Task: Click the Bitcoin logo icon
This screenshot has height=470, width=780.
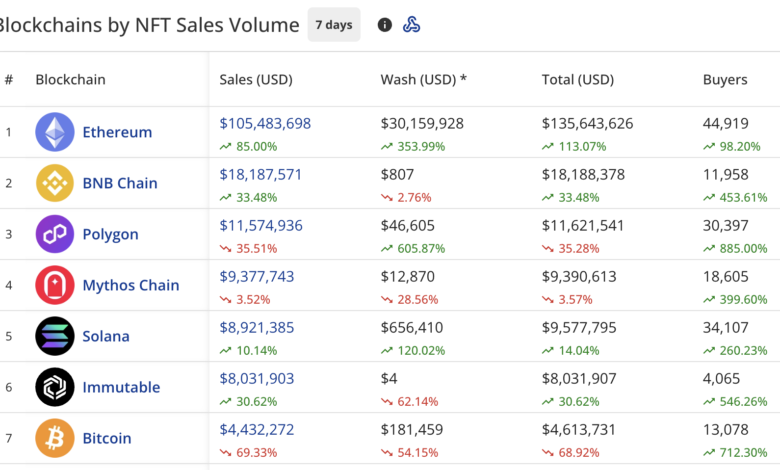Action: pyautogui.click(x=55, y=438)
